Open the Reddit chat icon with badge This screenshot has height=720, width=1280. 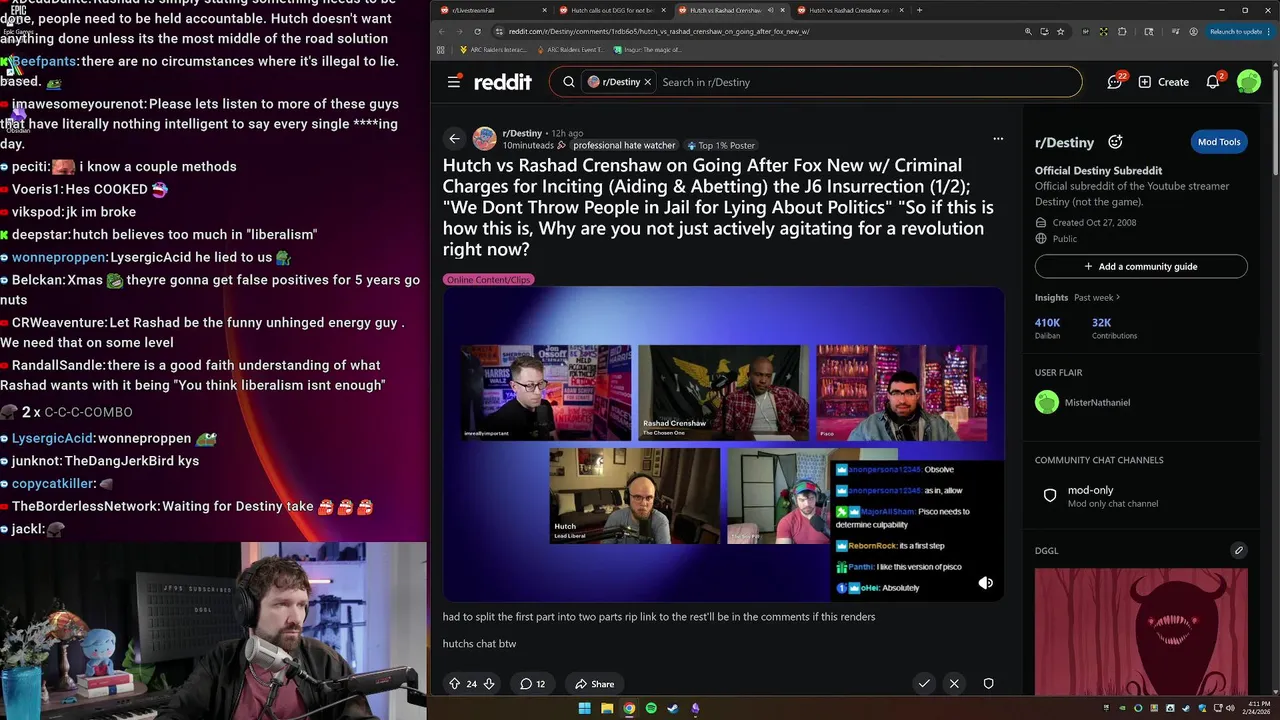1115,82
